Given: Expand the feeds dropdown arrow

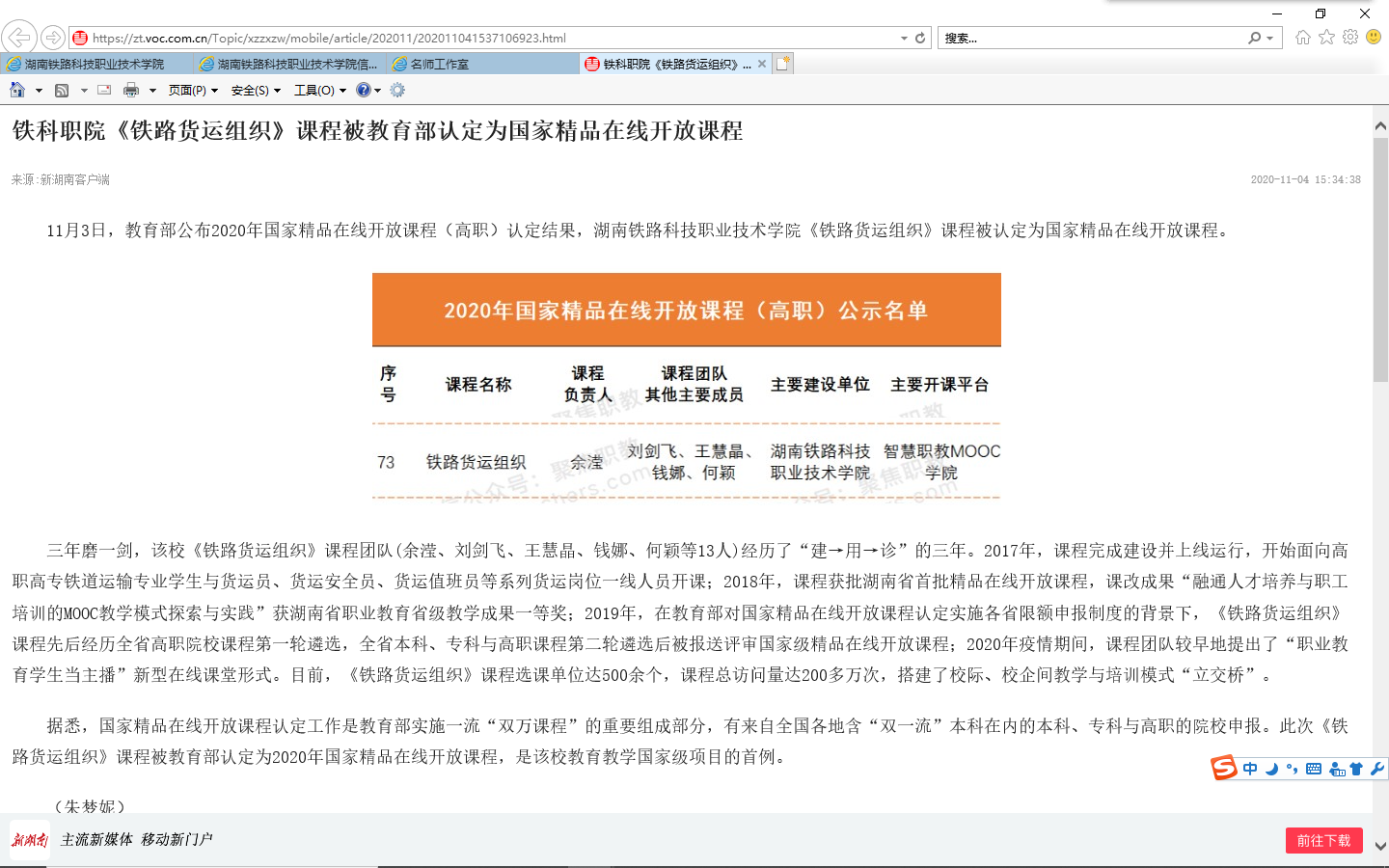Looking at the screenshot, I should pos(84,91).
